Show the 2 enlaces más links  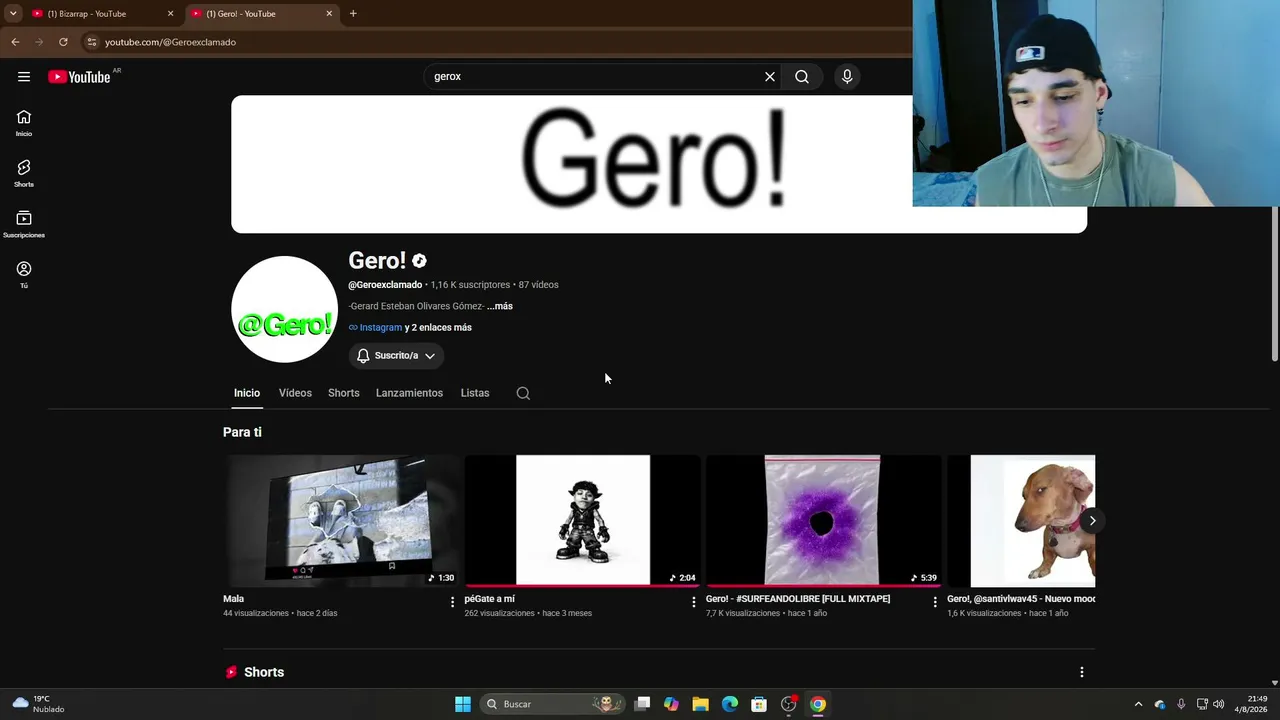click(x=438, y=327)
